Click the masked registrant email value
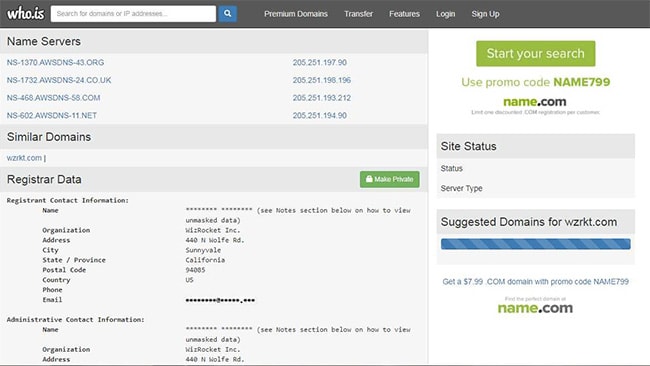This screenshot has height=366, width=650. pyautogui.click(x=220, y=300)
